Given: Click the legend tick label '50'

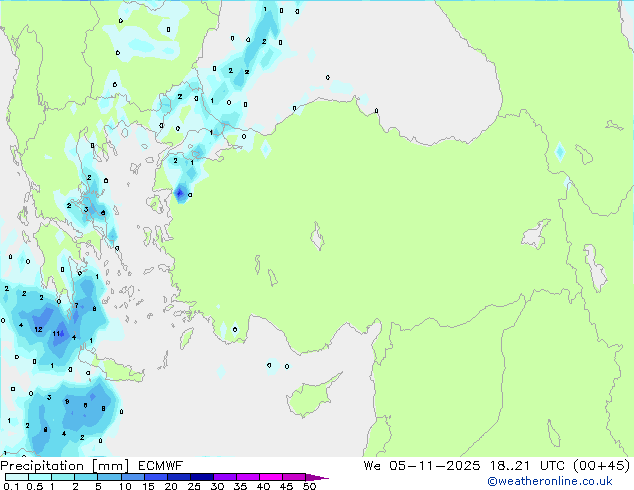Looking at the screenshot, I should [x=309, y=486].
